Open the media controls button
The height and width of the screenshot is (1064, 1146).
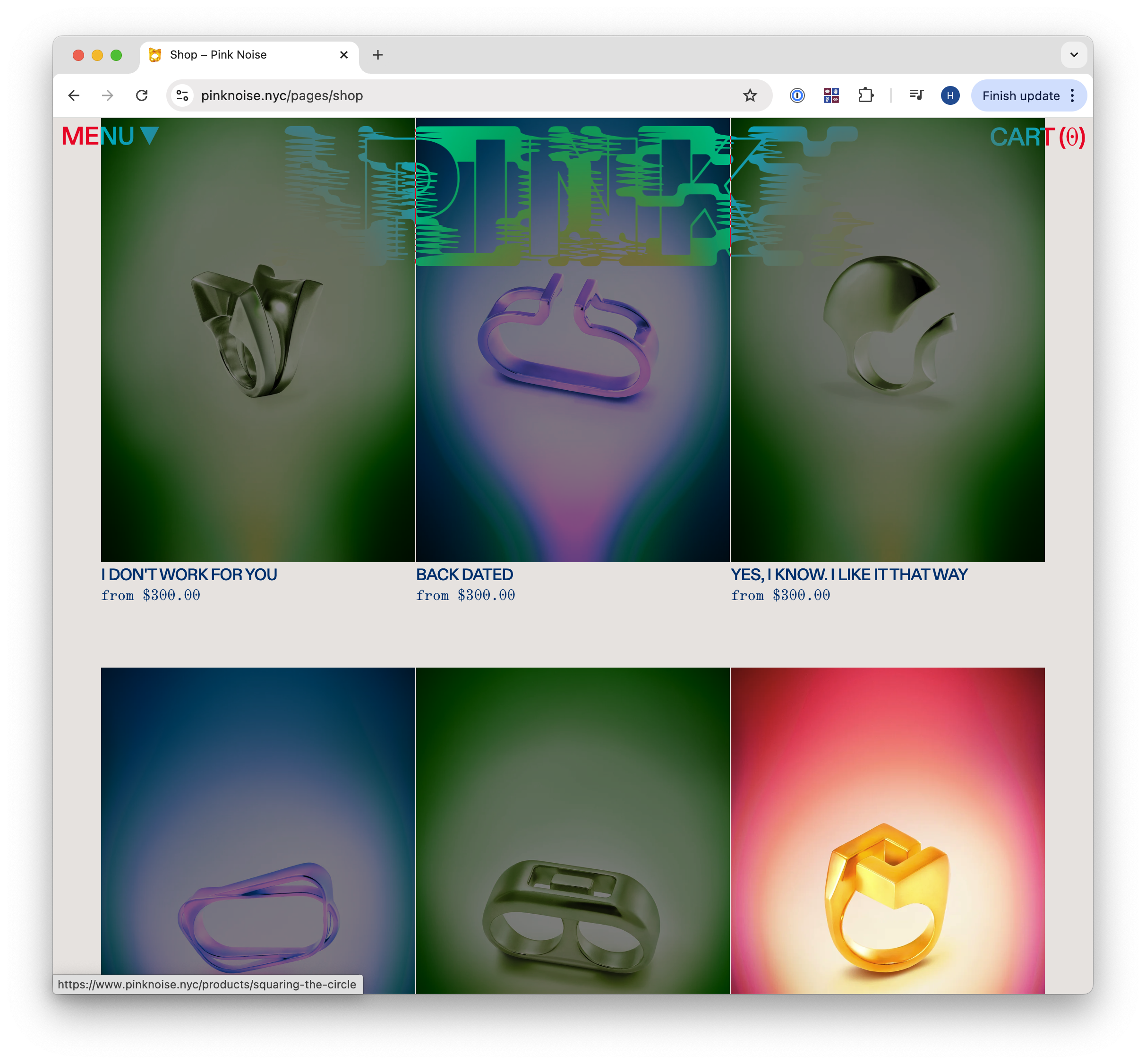click(916, 95)
